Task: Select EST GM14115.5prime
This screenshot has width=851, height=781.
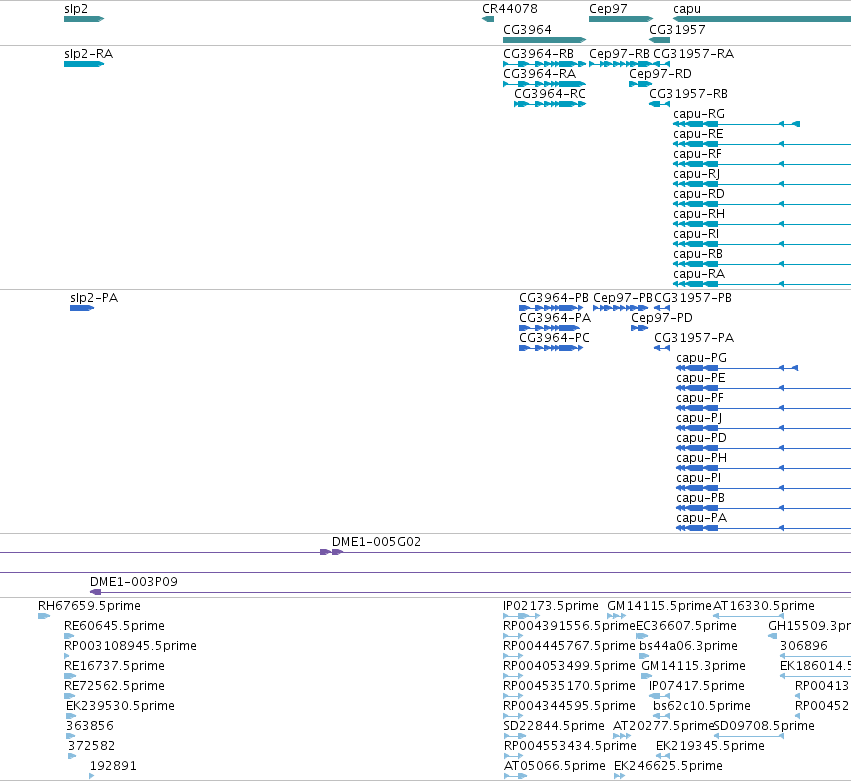Action: tap(659, 606)
